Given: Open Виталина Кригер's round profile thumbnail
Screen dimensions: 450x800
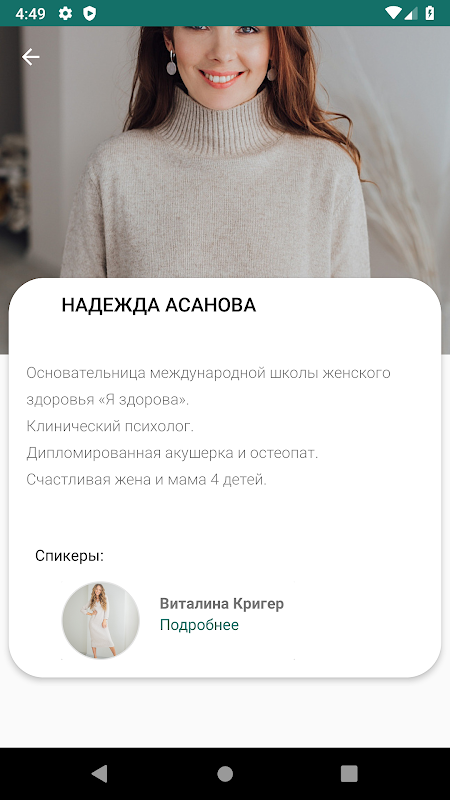Looking at the screenshot, I should (x=101, y=620).
